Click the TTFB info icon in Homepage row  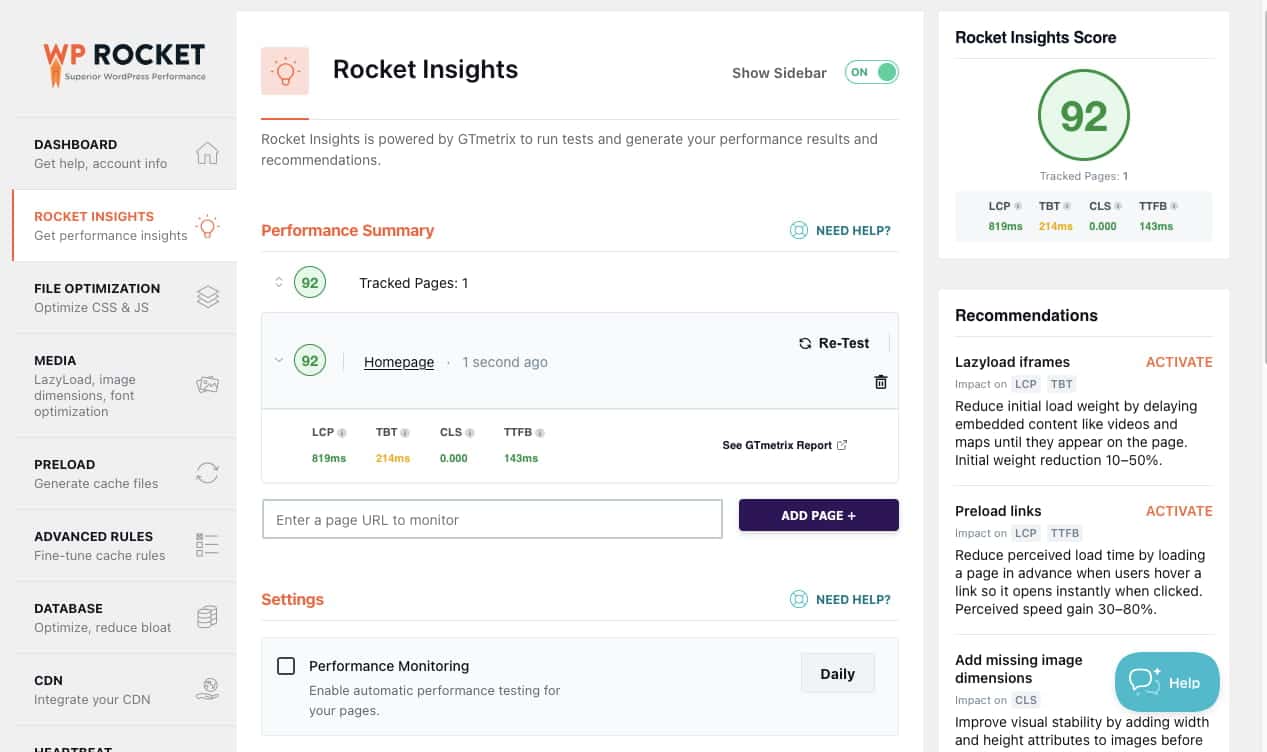tap(540, 433)
